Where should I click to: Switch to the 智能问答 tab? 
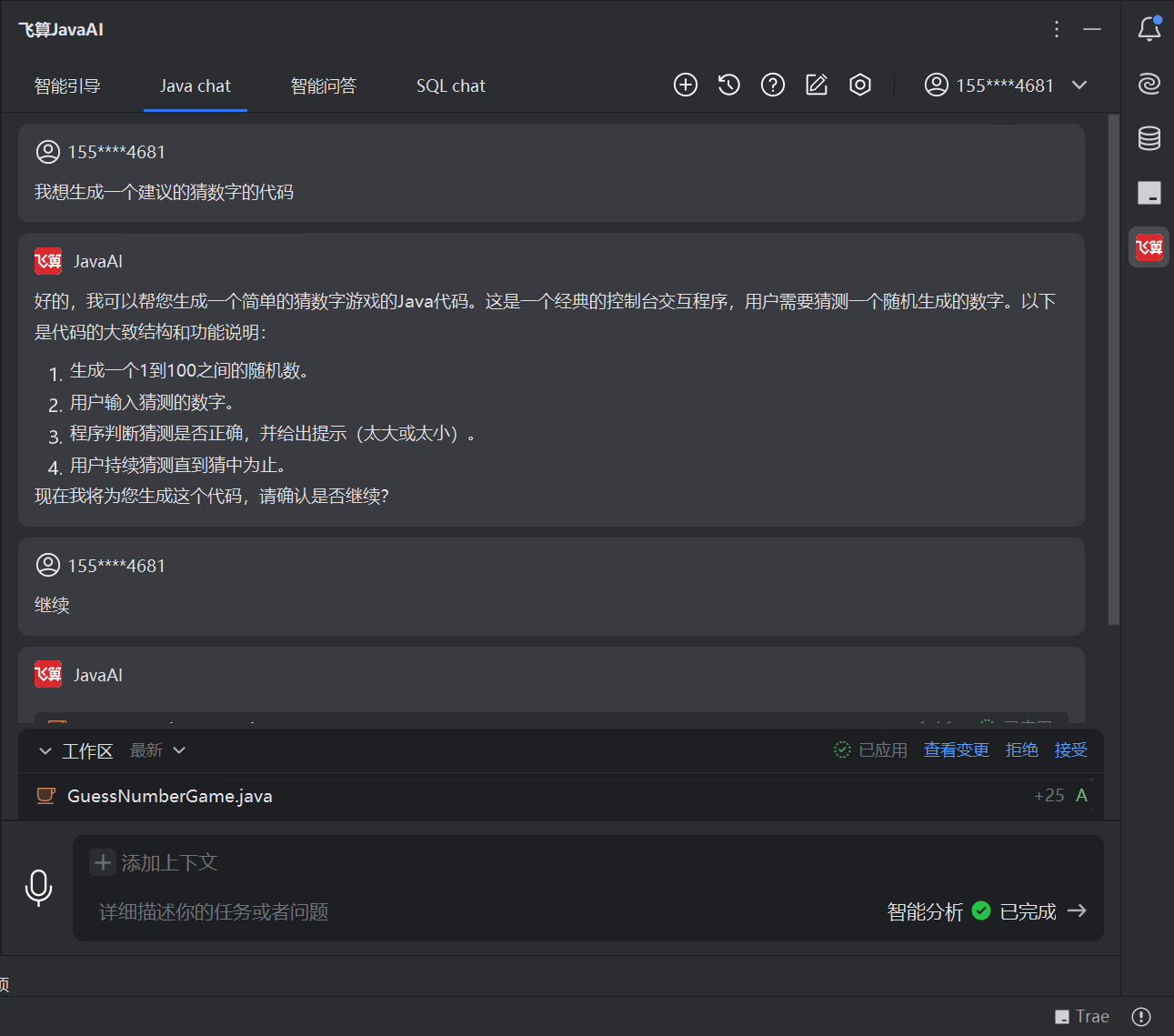click(323, 86)
